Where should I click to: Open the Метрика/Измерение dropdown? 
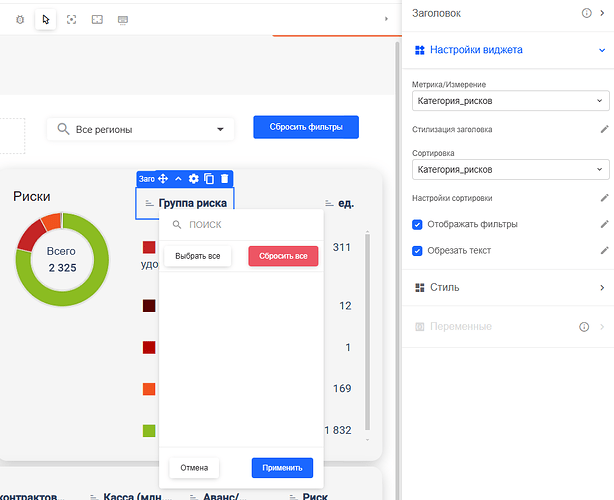click(509, 101)
